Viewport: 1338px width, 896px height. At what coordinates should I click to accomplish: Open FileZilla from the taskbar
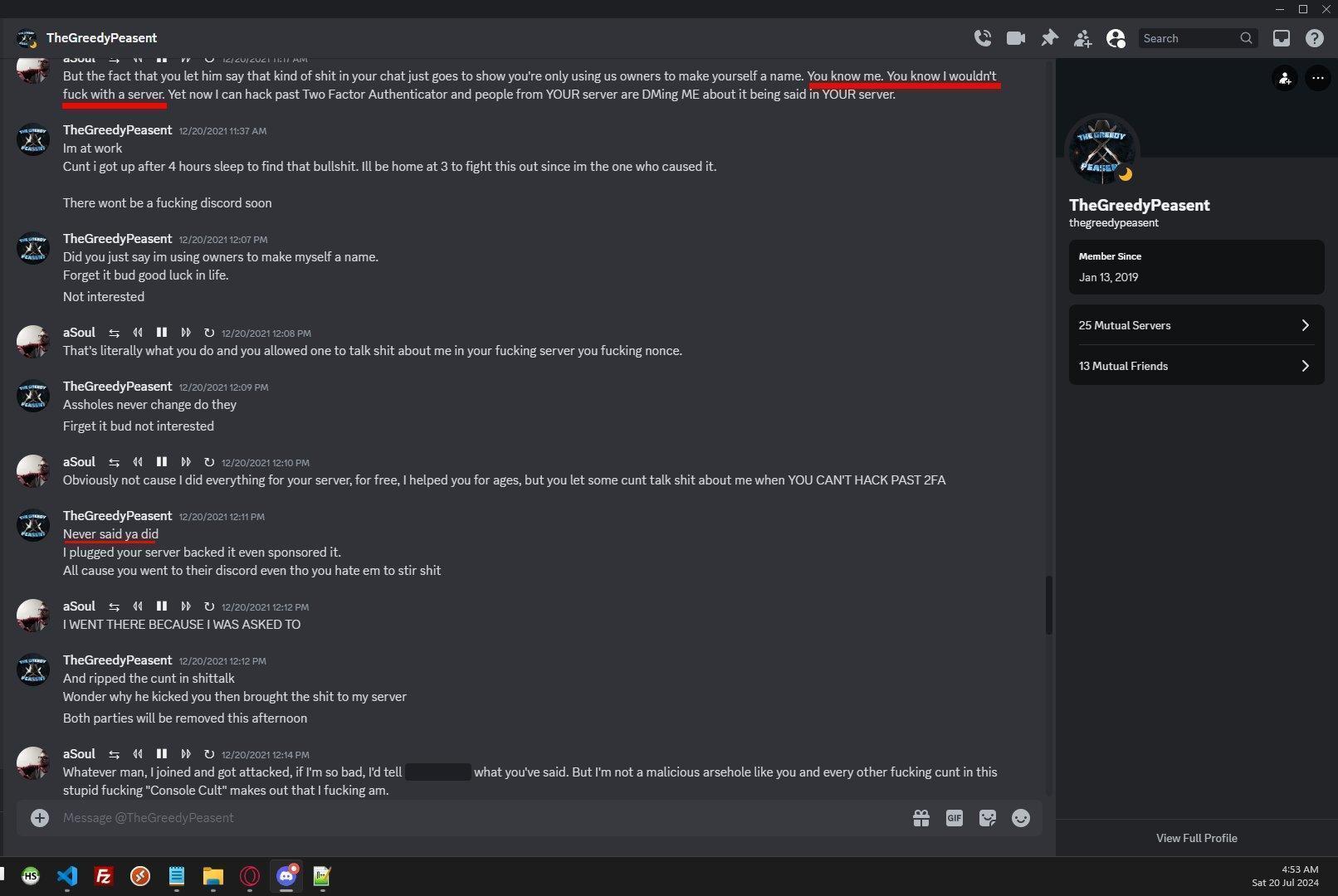click(x=104, y=876)
